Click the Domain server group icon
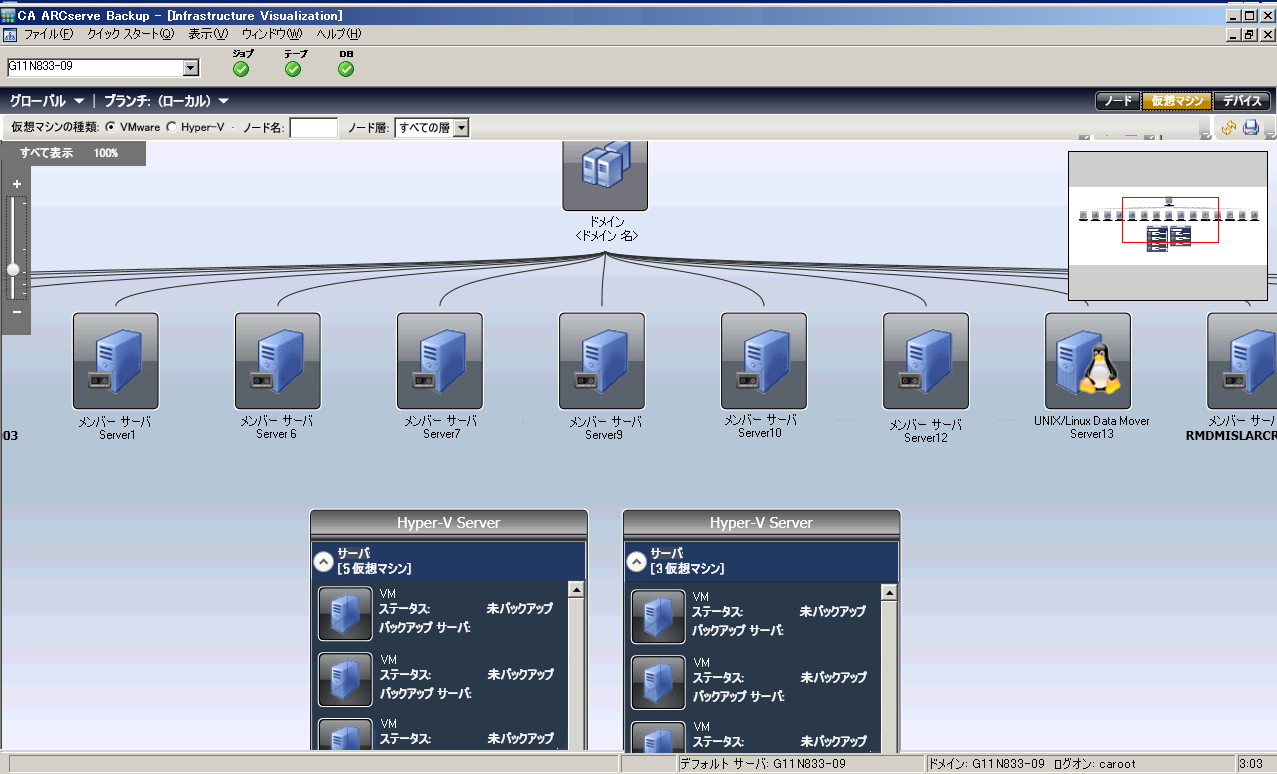 pyautogui.click(x=604, y=174)
